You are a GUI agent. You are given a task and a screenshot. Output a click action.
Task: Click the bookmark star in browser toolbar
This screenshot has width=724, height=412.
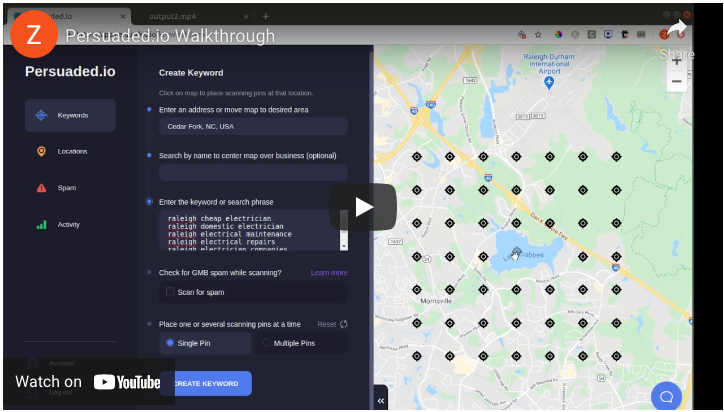538,34
